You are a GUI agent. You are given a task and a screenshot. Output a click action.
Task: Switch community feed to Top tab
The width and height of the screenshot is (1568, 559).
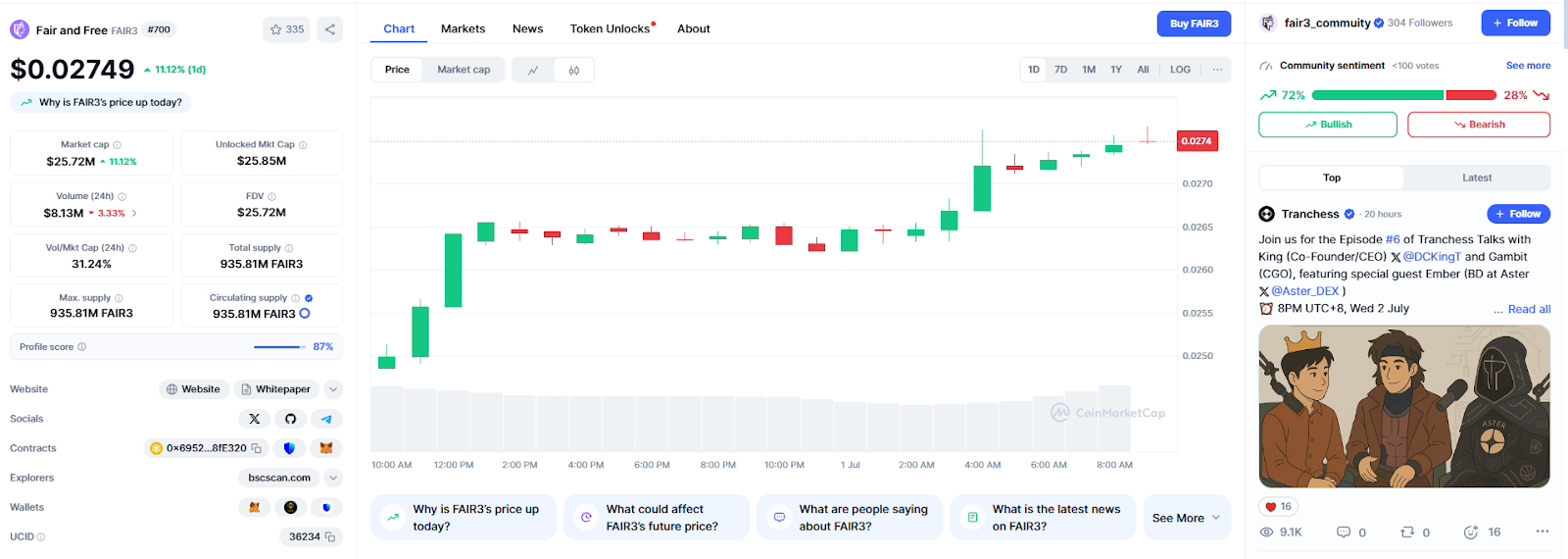tap(1332, 178)
